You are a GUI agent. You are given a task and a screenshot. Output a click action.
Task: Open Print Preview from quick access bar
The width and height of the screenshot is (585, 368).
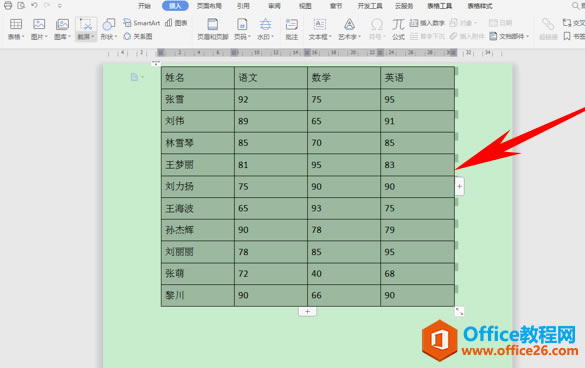(21, 5)
